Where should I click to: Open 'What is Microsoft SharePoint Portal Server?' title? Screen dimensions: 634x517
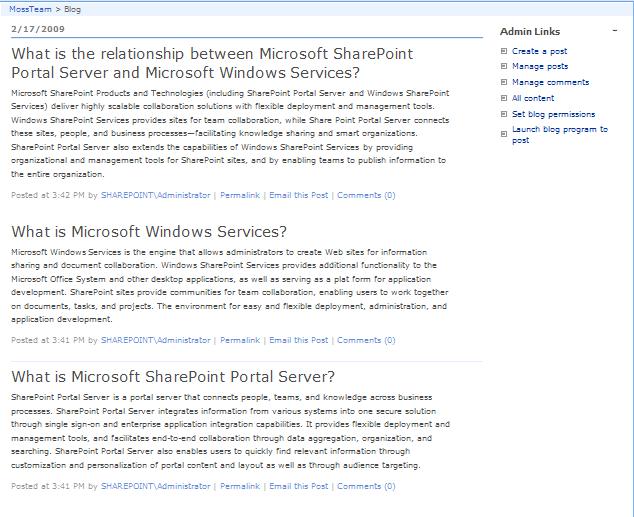click(173, 377)
